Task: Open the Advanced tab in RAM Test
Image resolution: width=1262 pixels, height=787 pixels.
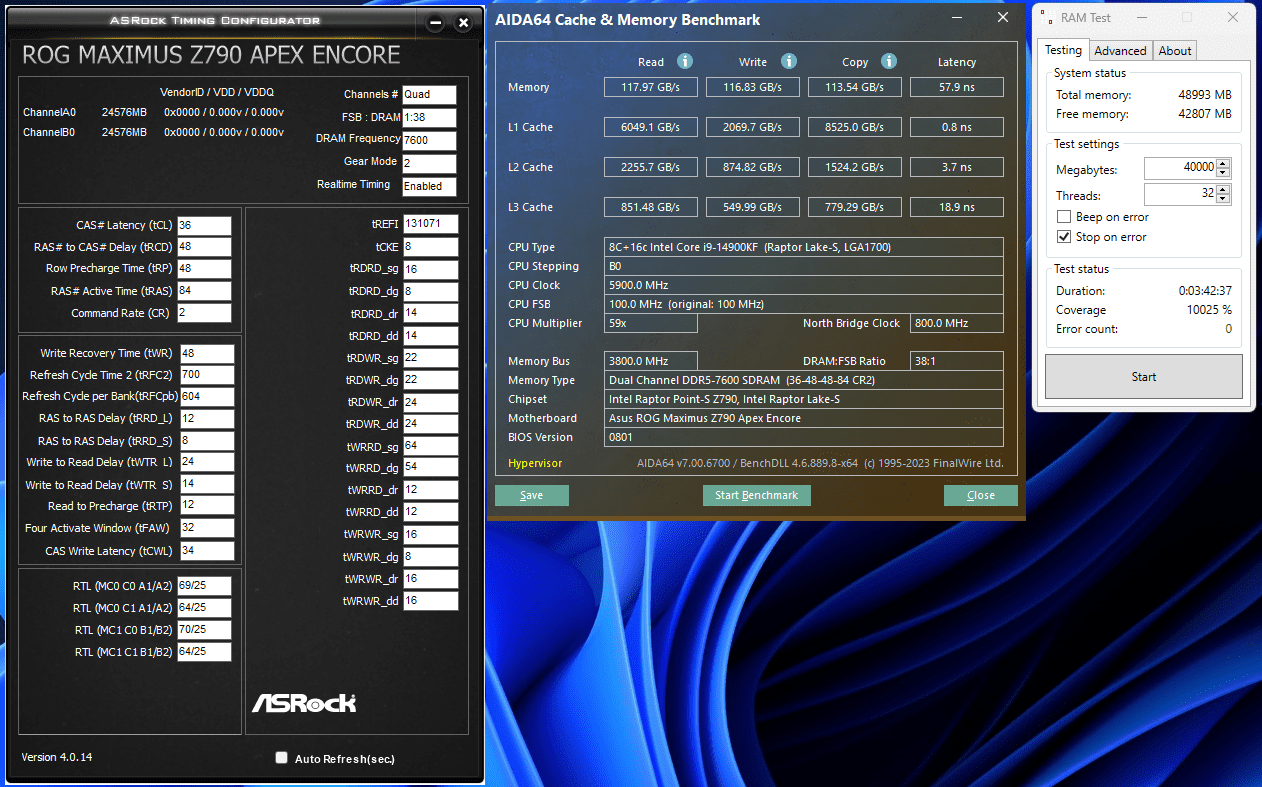Action: coord(1120,51)
